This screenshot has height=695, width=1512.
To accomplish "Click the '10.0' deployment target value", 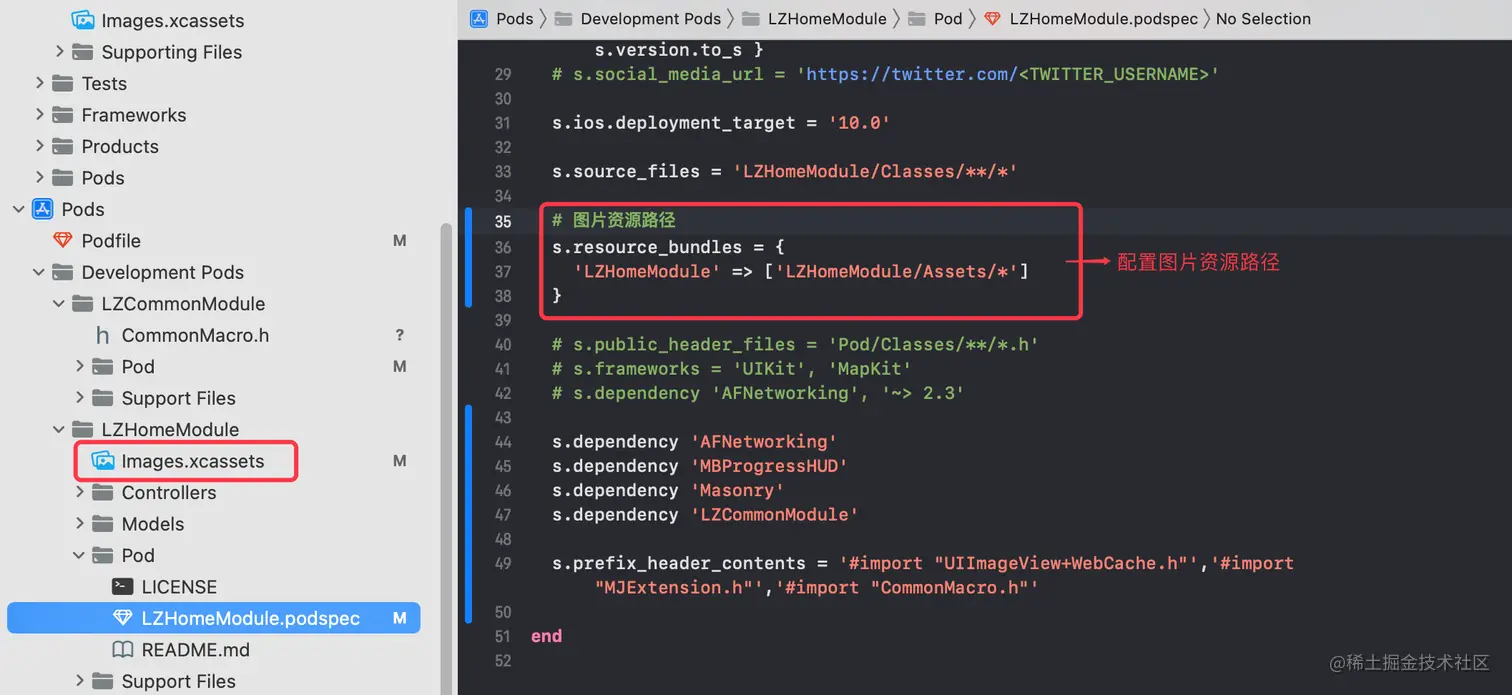I will (x=859, y=123).
